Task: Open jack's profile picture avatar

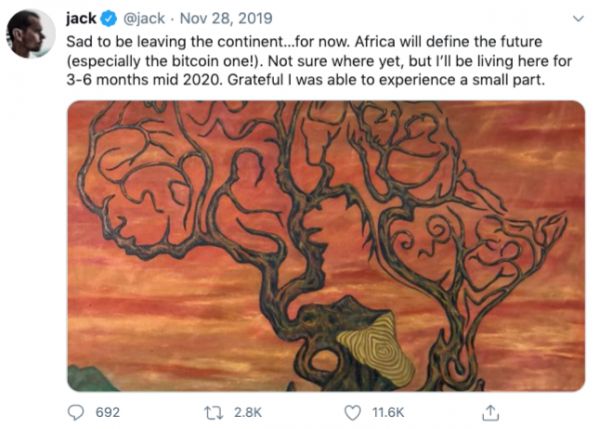Action: click(30, 34)
